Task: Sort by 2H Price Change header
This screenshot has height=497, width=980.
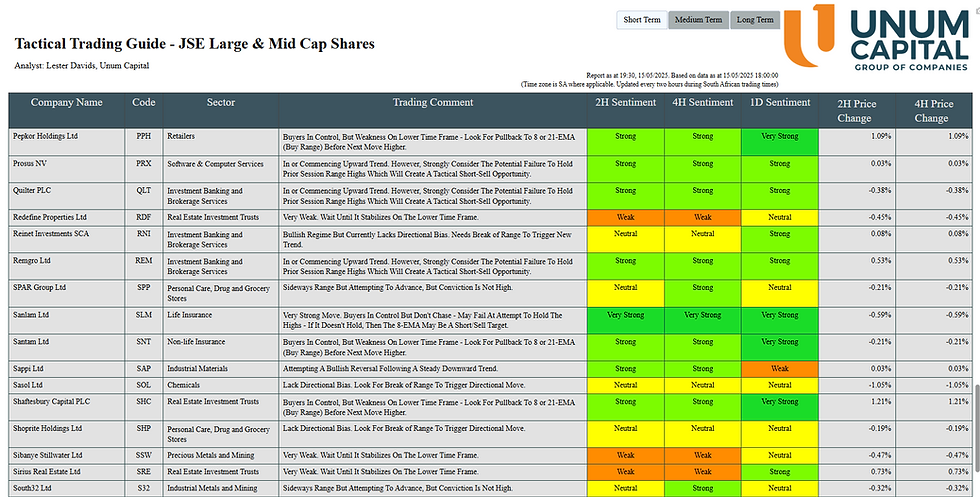Action: coord(857,111)
